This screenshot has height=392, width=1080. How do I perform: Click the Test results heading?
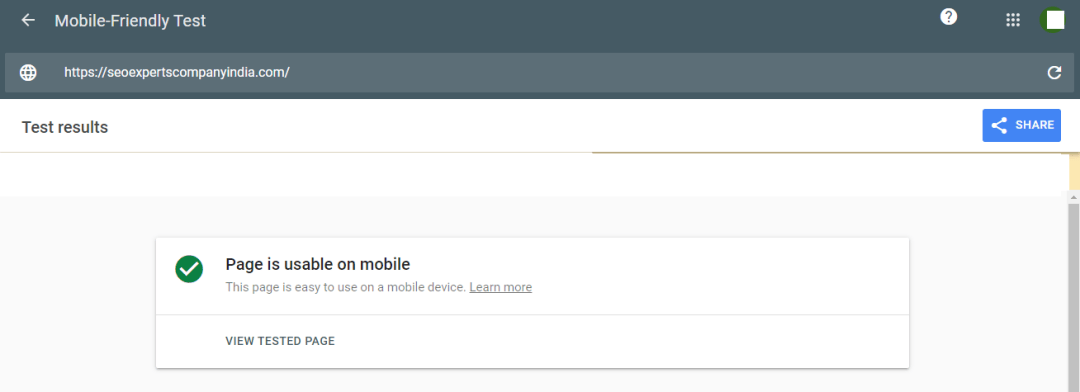coord(65,127)
